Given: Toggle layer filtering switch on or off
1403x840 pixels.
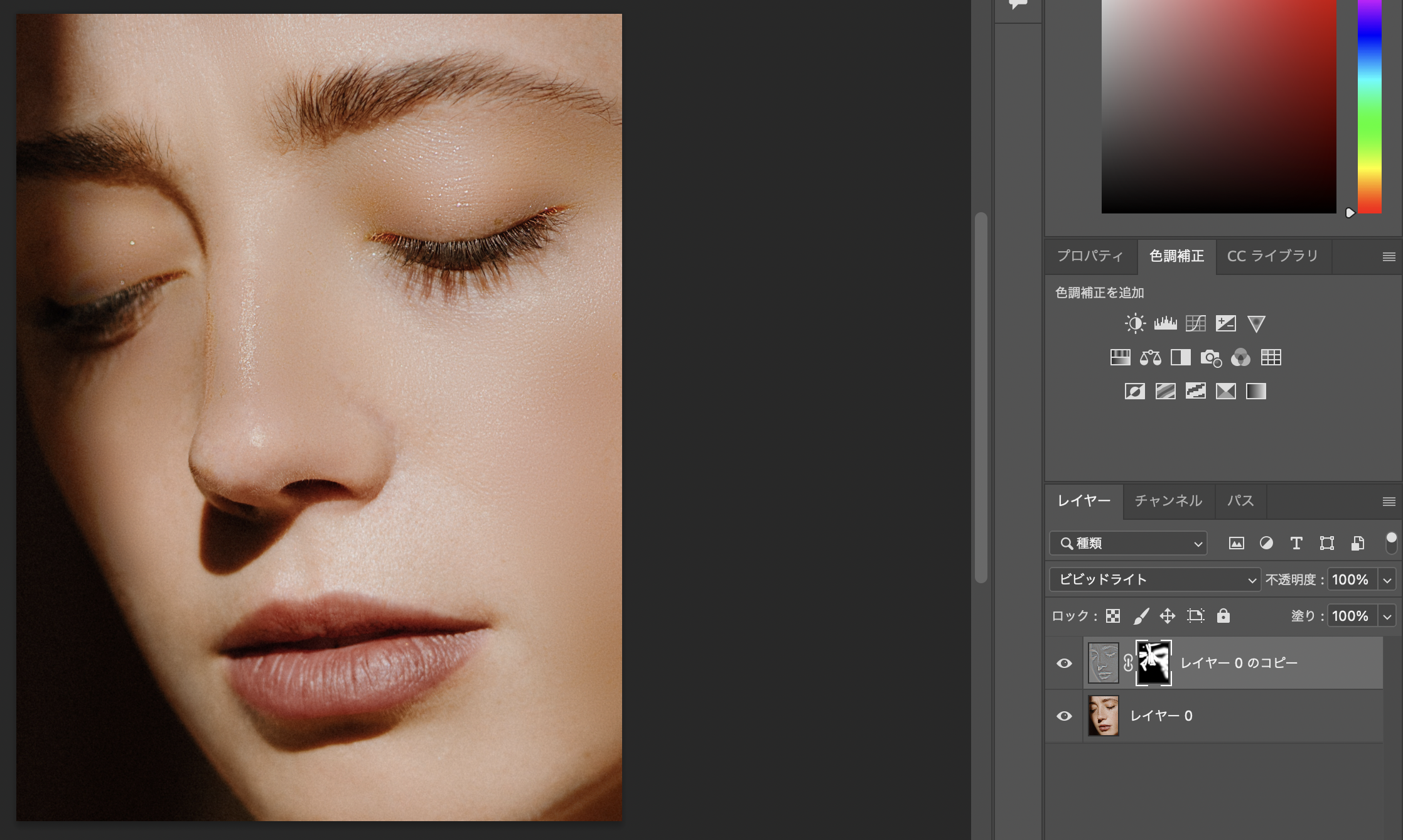Looking at the screenshot, I should coord(1391,543).
